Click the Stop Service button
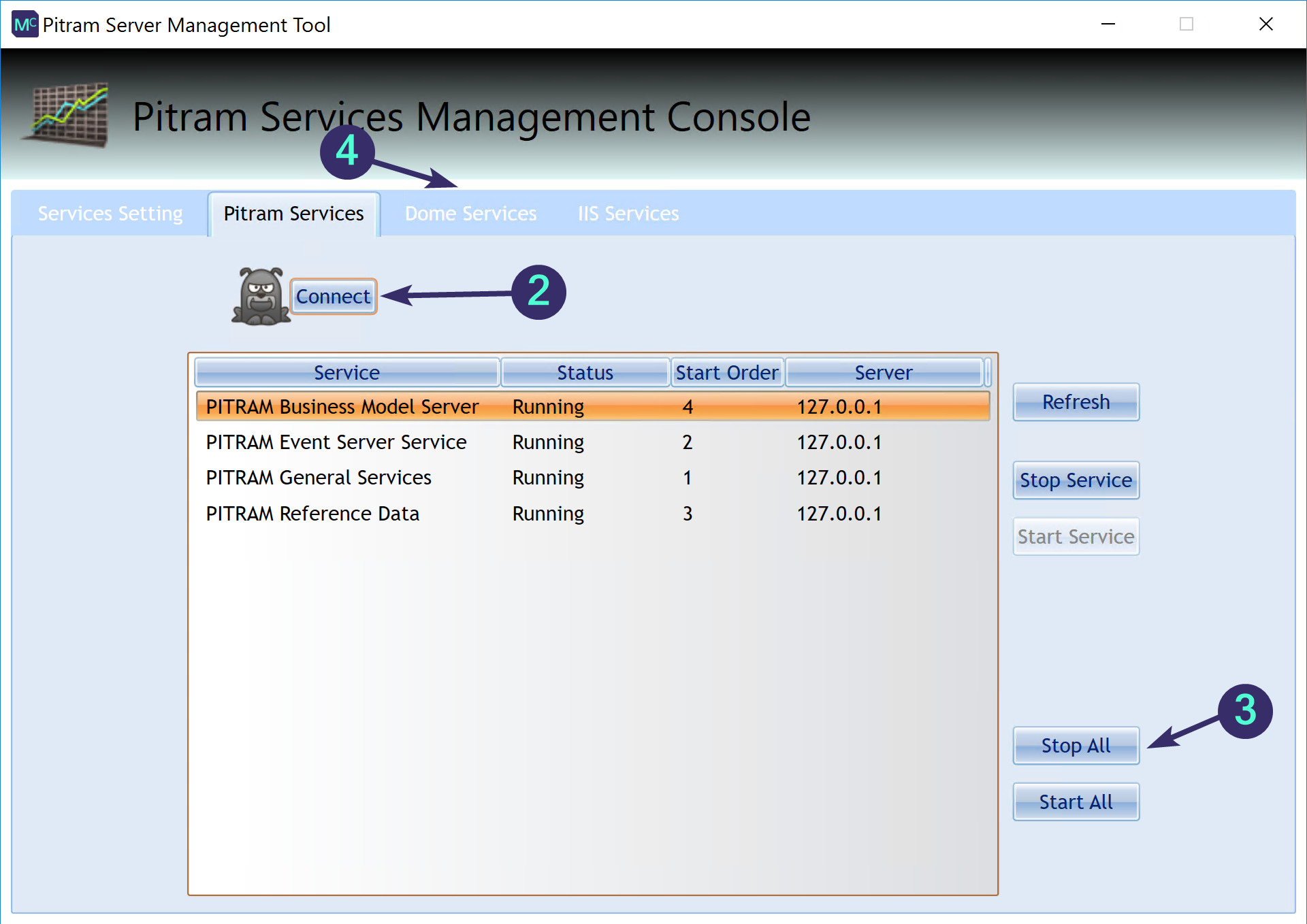Image resolution: width=1307 pixels, height=924 pixels. 1076,480
